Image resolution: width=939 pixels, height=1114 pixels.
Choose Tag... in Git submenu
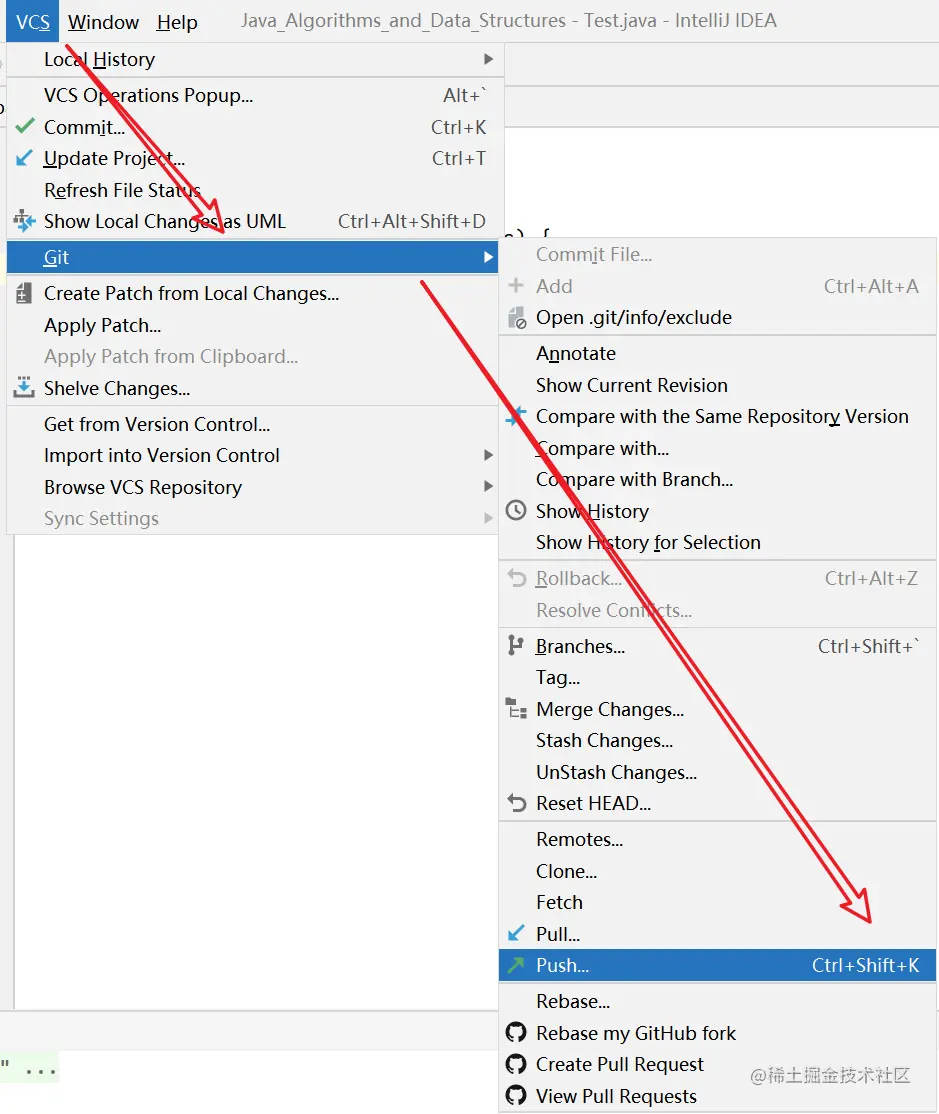click(717, 677)
